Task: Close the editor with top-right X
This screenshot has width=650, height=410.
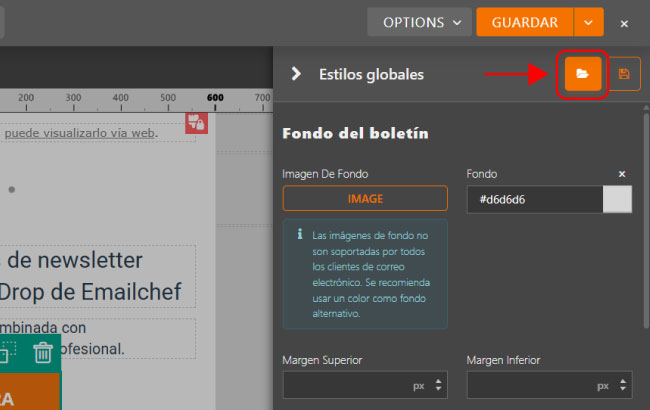Action: [625, 23]
